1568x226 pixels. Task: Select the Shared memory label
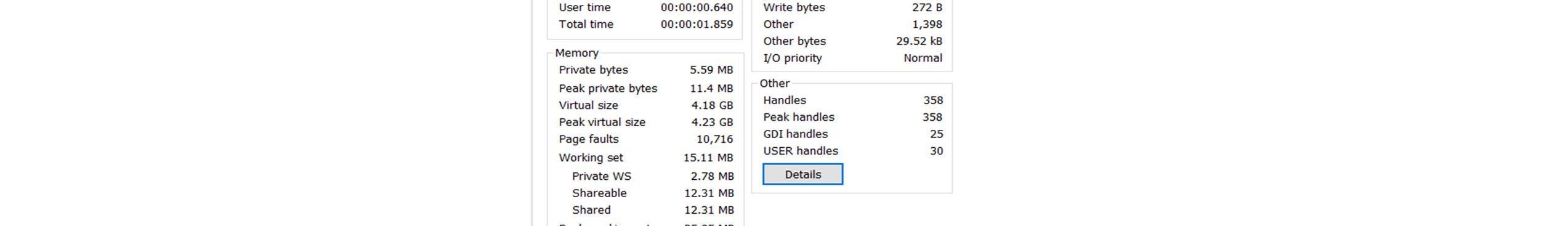(591, 210)
